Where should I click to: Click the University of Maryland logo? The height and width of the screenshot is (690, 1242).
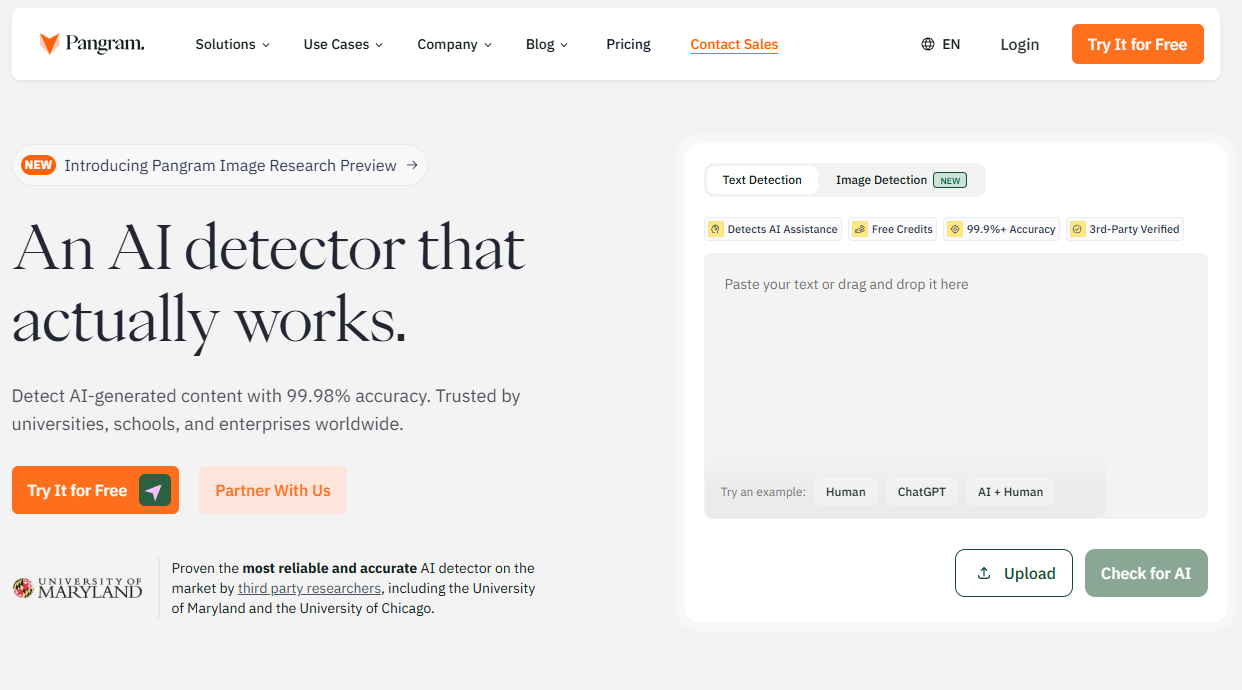[78, 588]
